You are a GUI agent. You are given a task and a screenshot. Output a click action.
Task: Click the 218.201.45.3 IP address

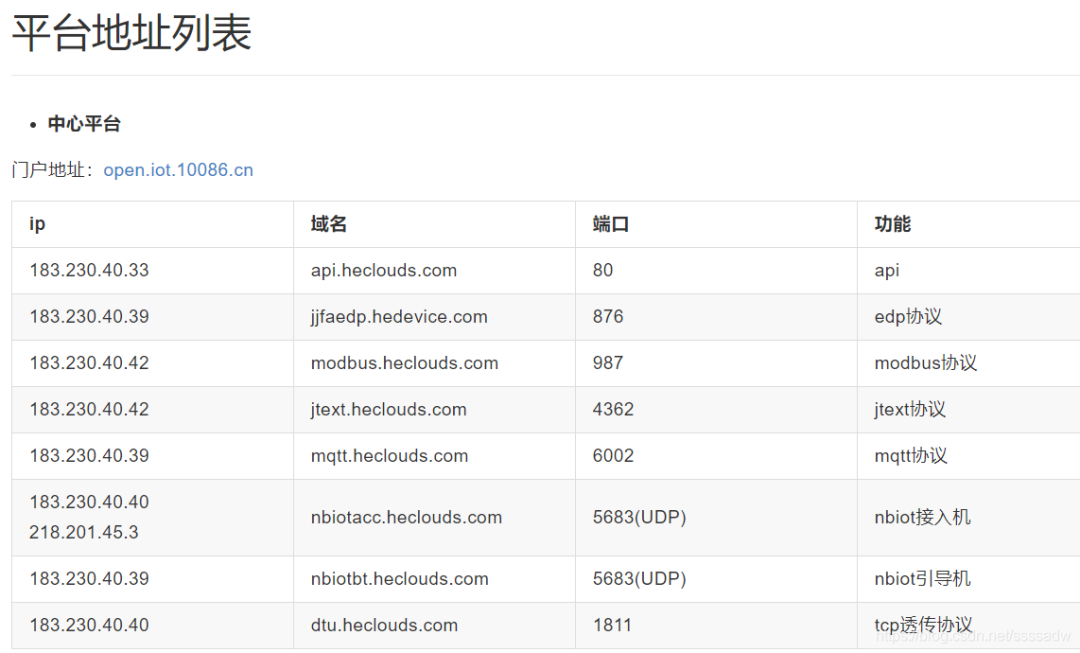83,532
